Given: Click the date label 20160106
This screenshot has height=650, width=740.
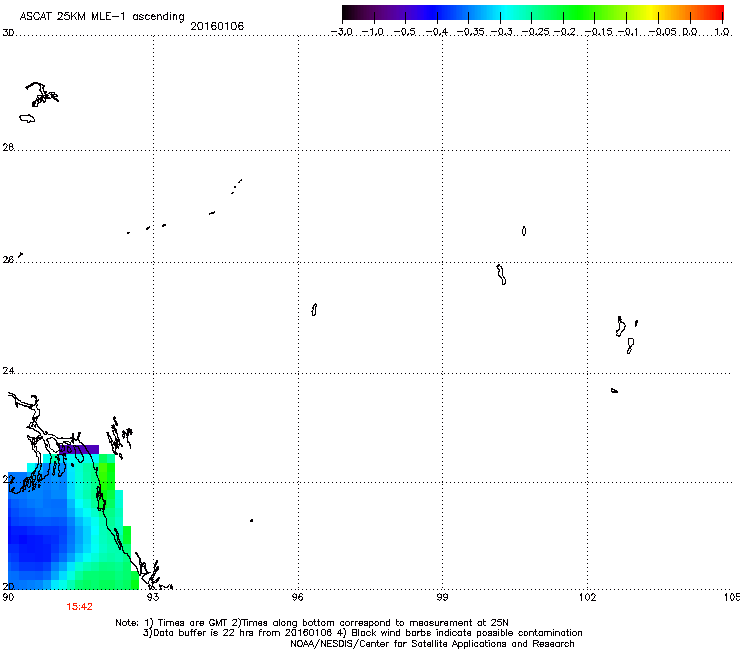Looking at the screenshot, I should 217,26.
